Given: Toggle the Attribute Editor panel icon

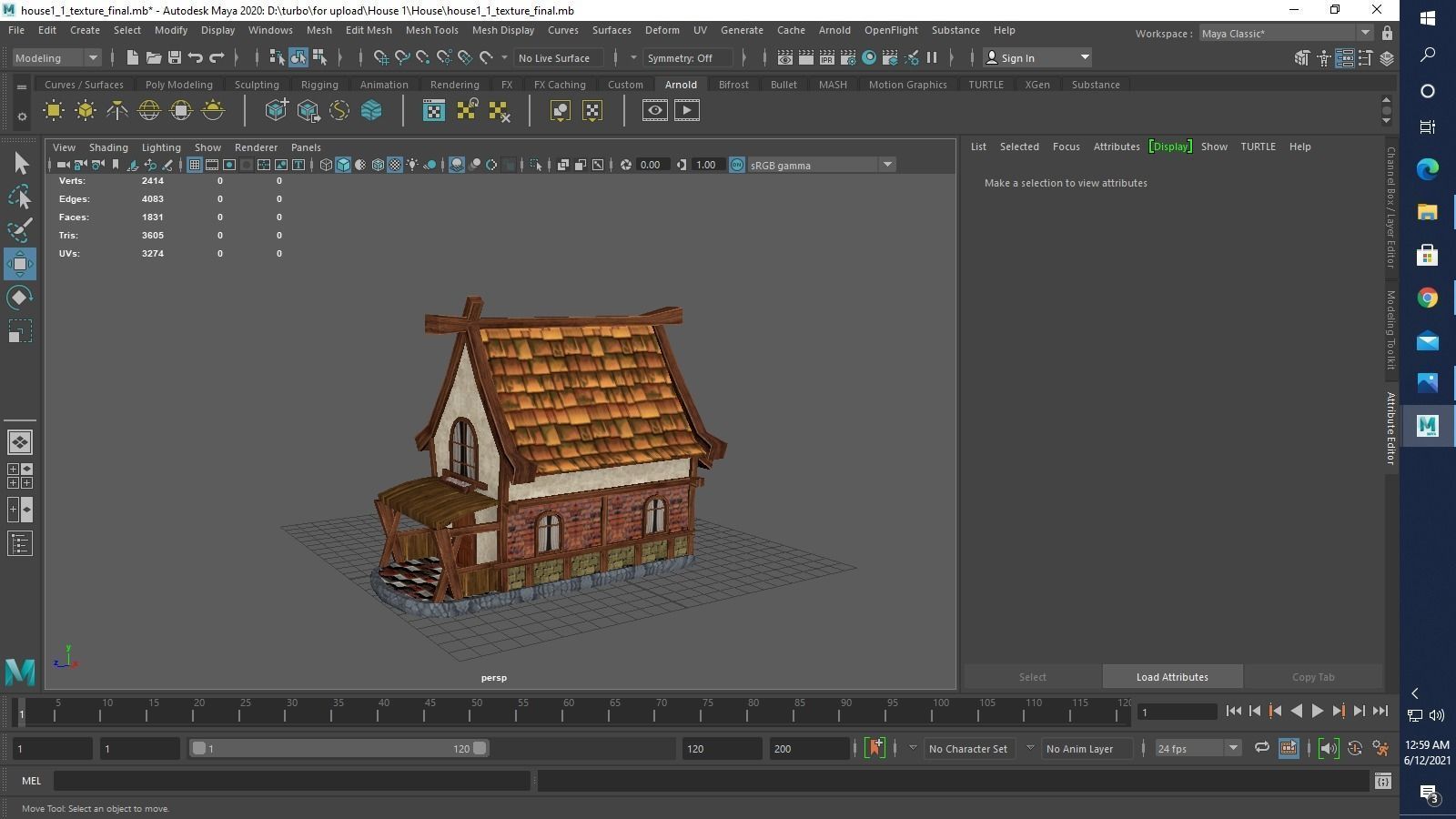Looking at the screenshot, I should coord(1344,57).
